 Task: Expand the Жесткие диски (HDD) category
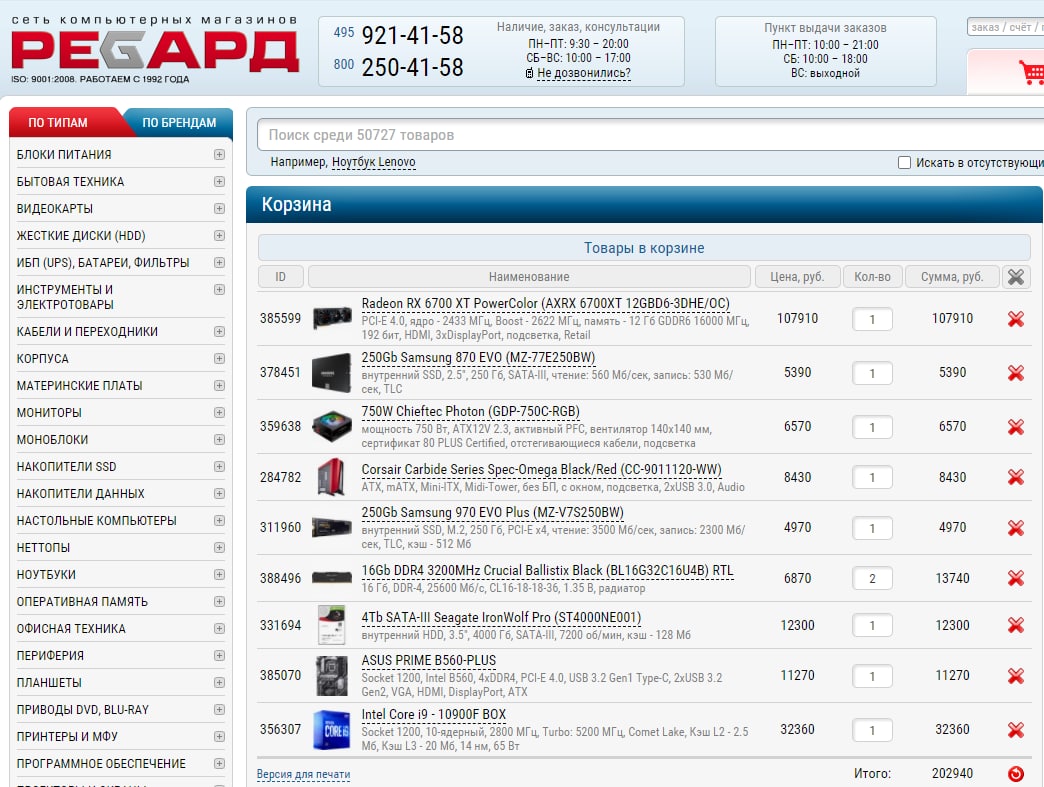(219, 236)
